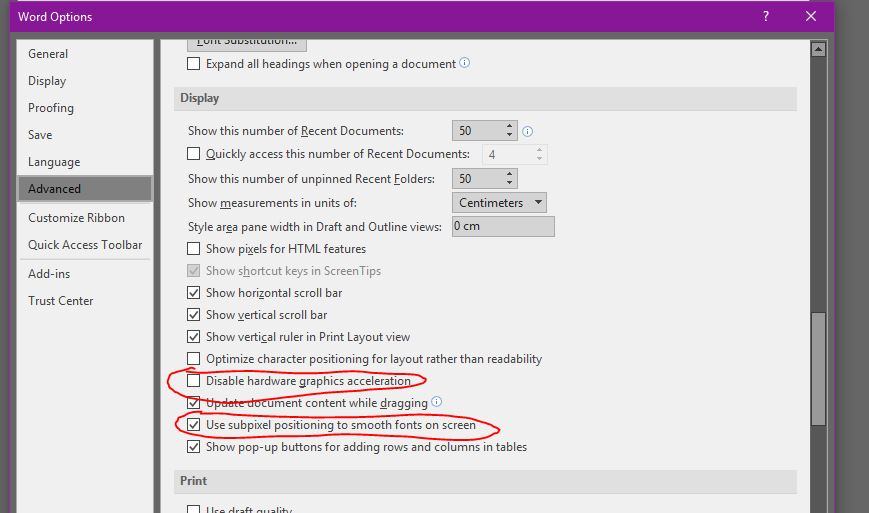Screen dimensions: 869x513
Task: Switch to Customize Ribbon category
Action: coord(76,218)
